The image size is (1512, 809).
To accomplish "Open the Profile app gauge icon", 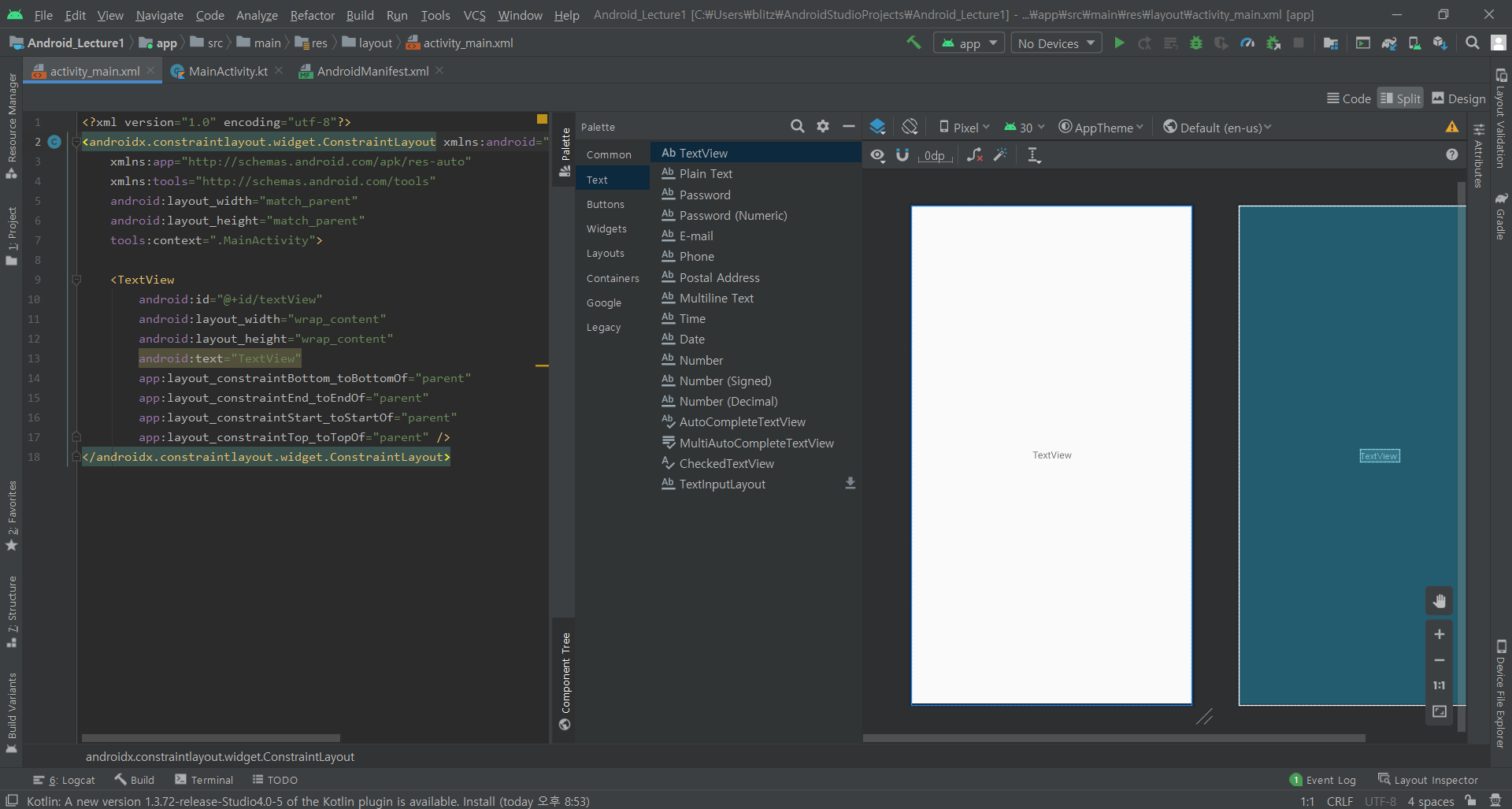I will pos(1247,43).
